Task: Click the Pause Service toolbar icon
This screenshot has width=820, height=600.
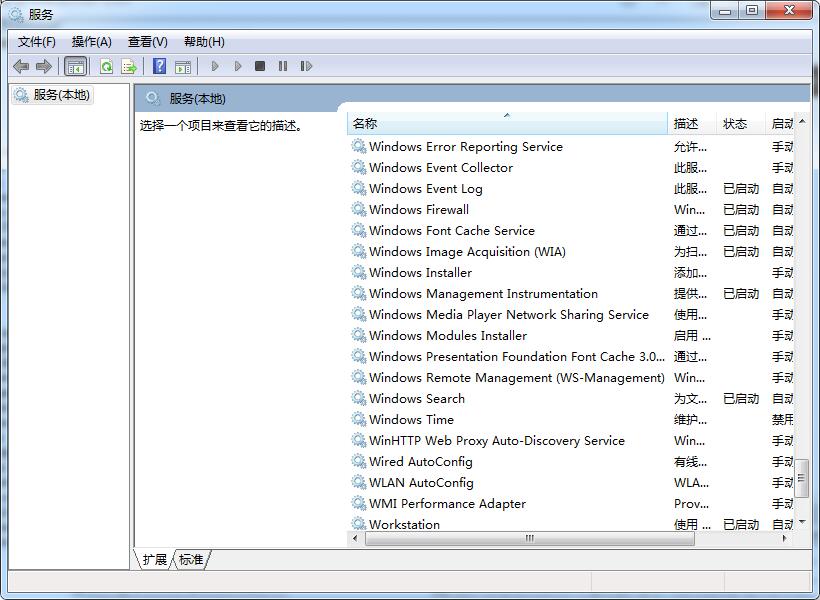Action: [x=283, y=66]
